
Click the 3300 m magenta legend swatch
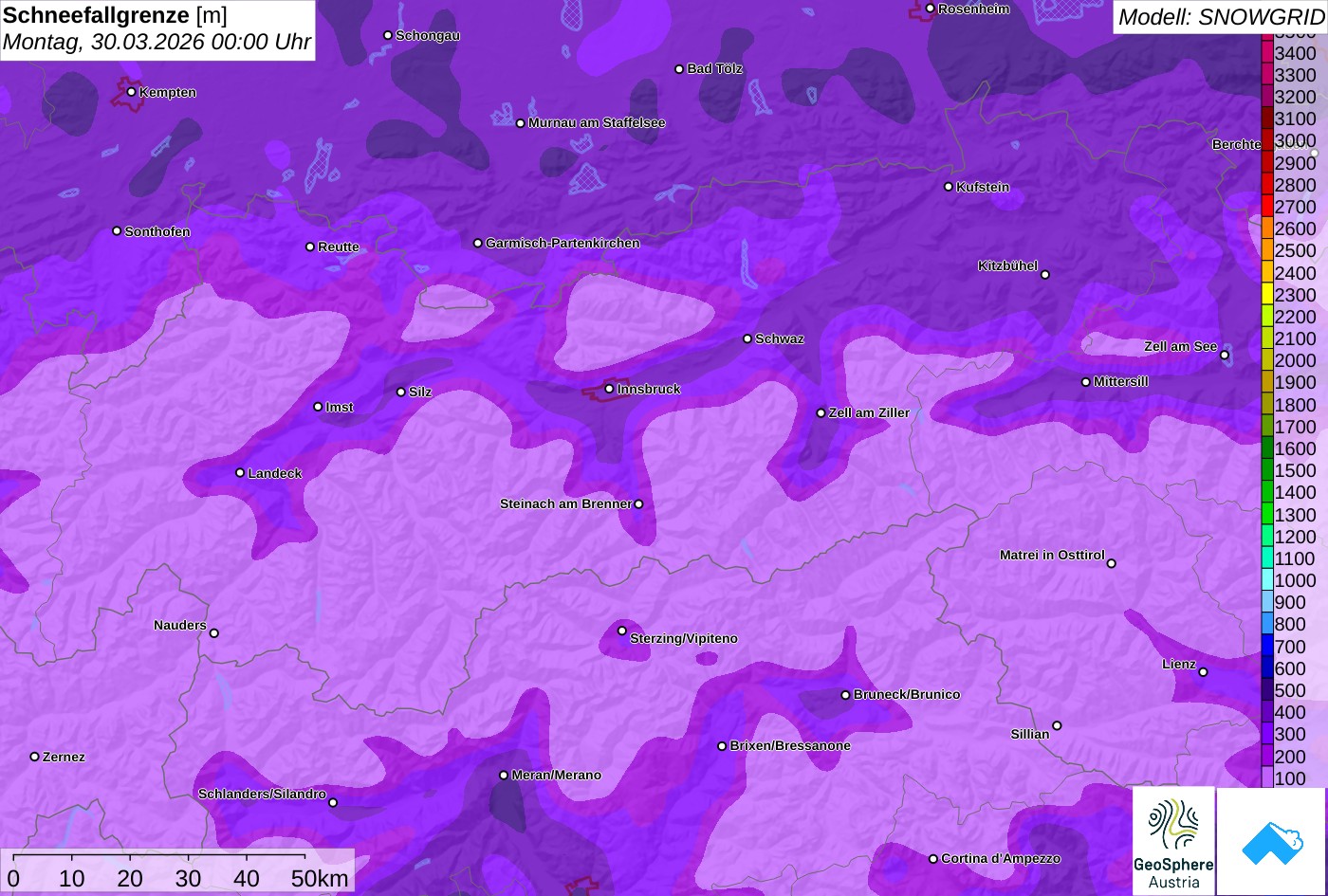click(1267, 75)
